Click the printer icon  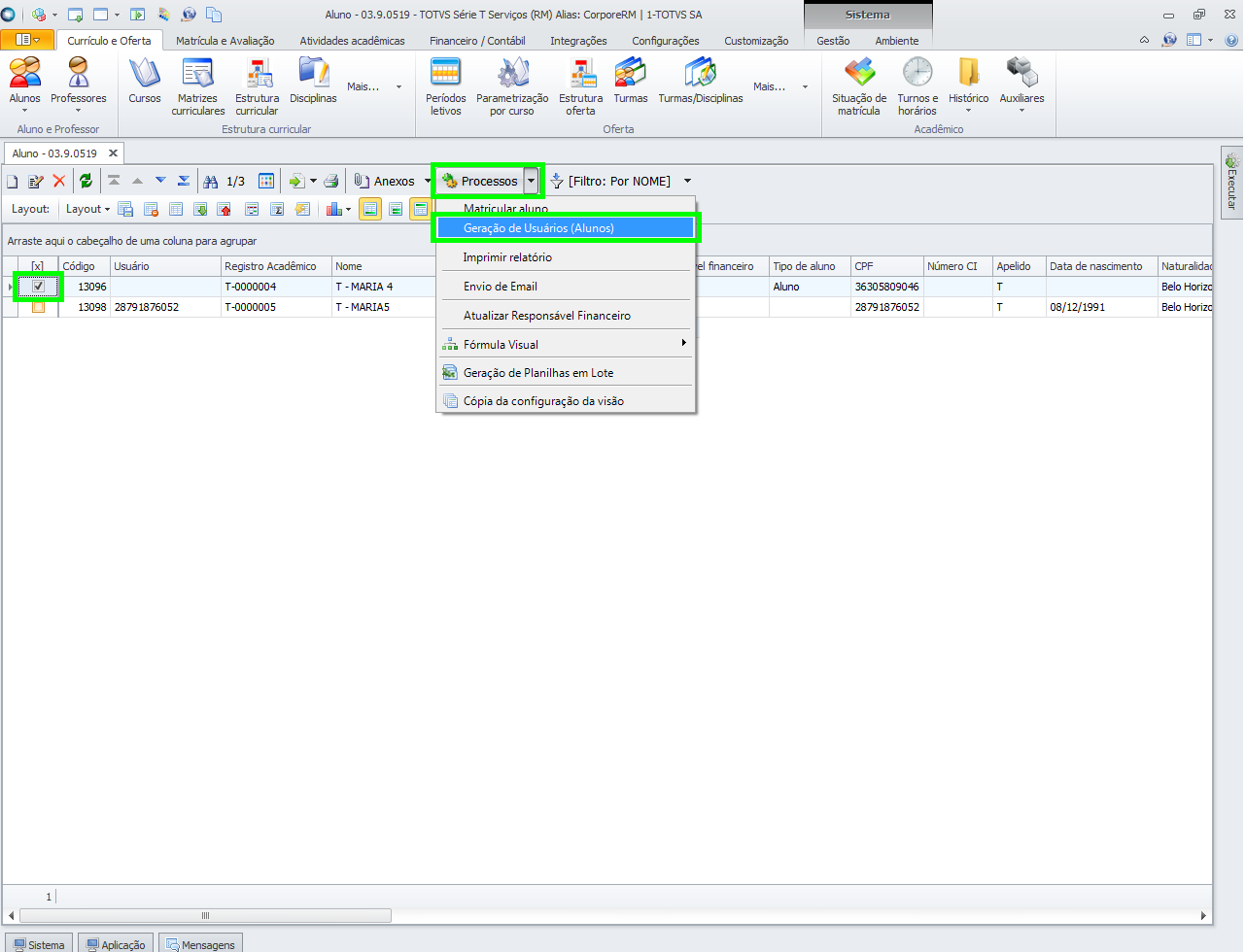click(331, 182)
